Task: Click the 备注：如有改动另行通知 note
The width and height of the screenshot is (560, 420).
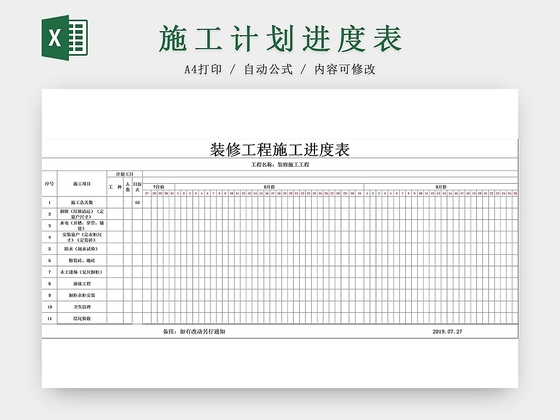Action: pyautogui.click(x=194, y=331)
